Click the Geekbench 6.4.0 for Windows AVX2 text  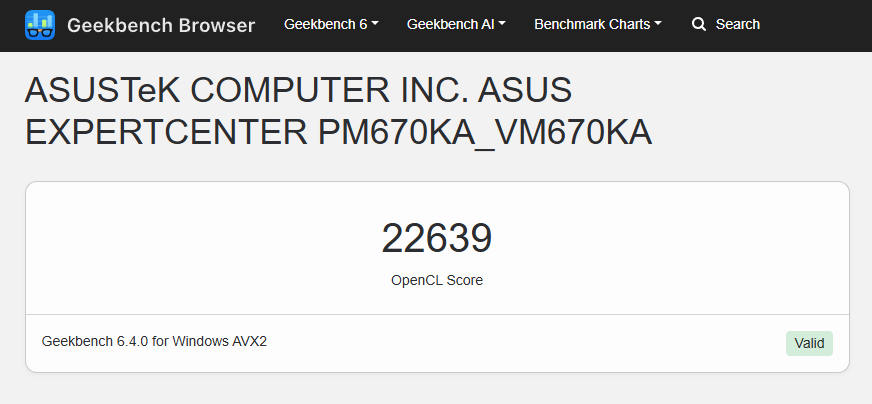[154, 342]
